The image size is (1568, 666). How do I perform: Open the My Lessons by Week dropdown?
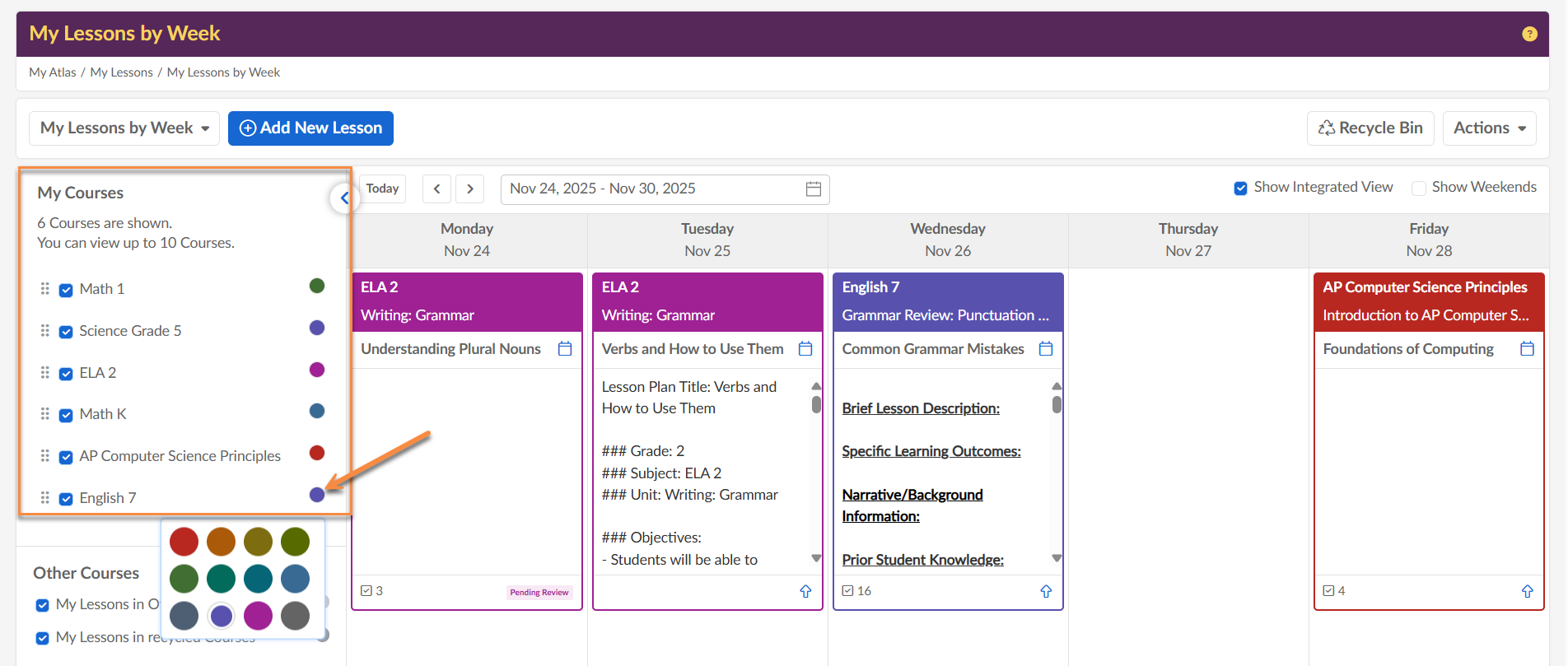pyautogui.click(x=124, y=128)
